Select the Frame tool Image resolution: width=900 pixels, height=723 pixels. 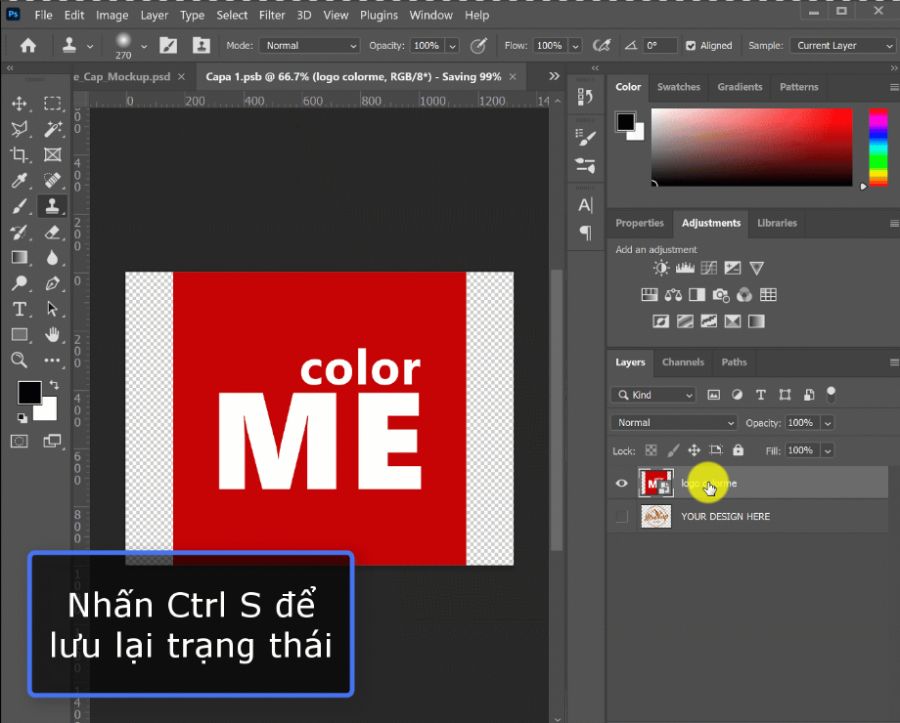click(52, 154)
